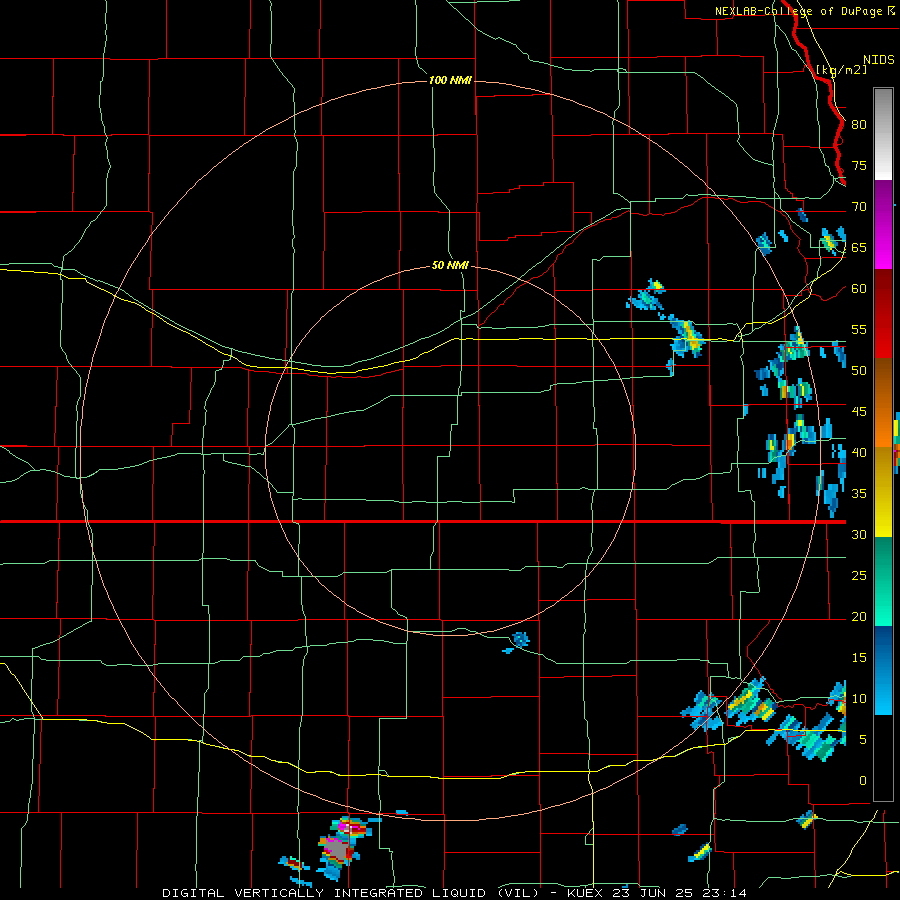Click the 80 value on the color scale

859,125
